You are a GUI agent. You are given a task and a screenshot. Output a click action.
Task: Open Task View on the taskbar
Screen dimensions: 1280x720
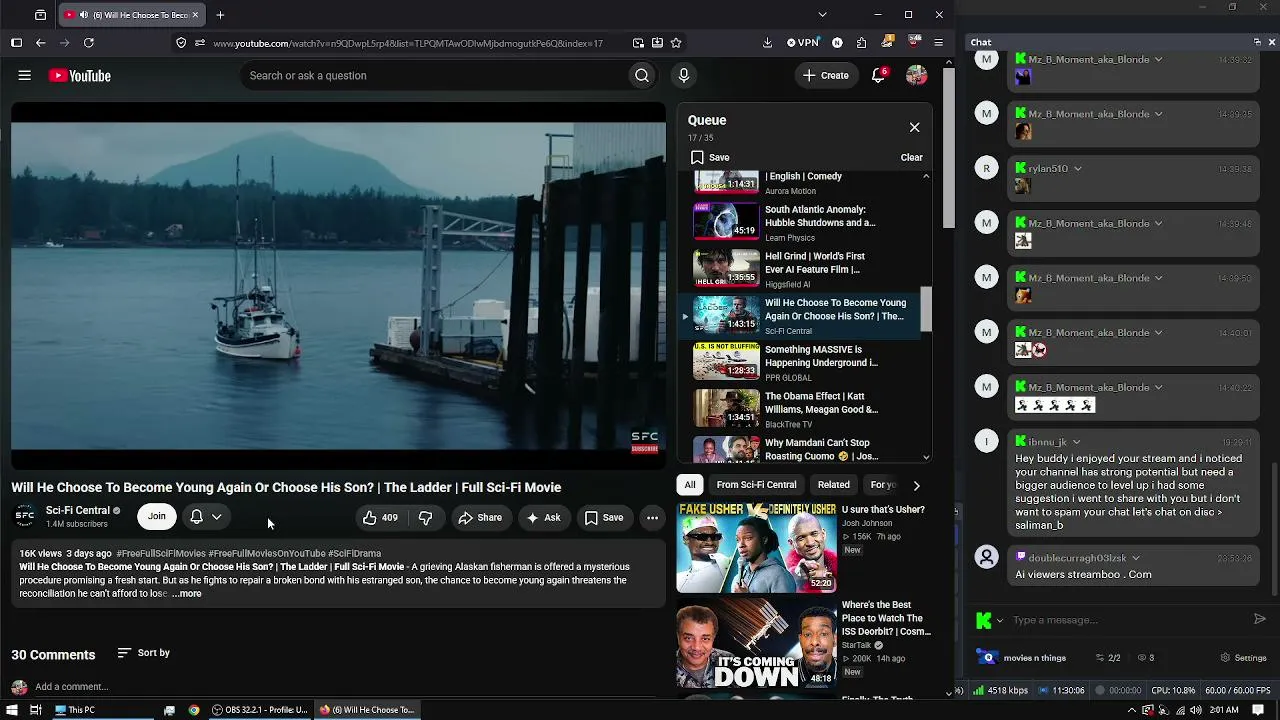(x=35, y=710)
